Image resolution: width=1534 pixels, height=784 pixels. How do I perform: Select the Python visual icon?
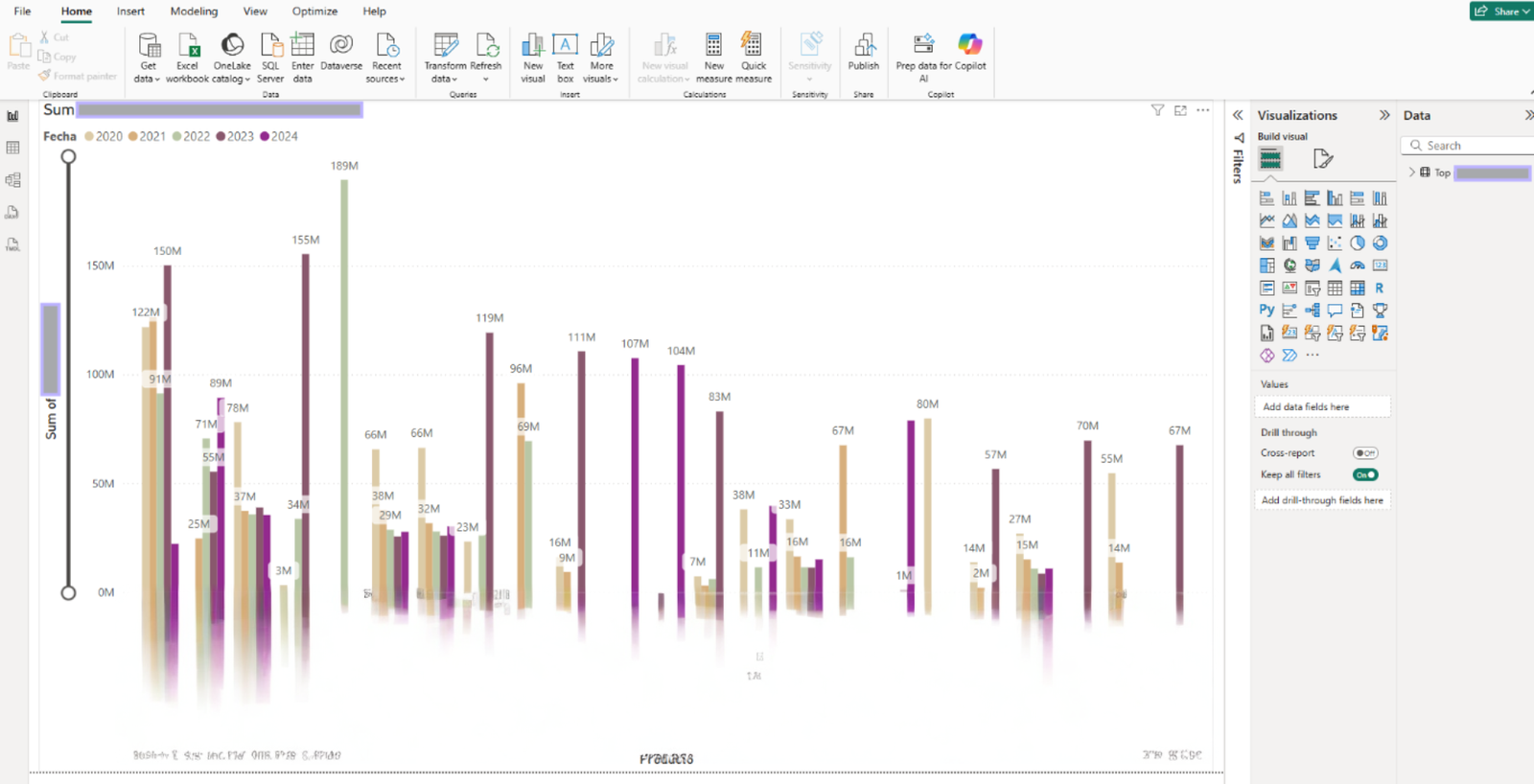click(1267, 311)
